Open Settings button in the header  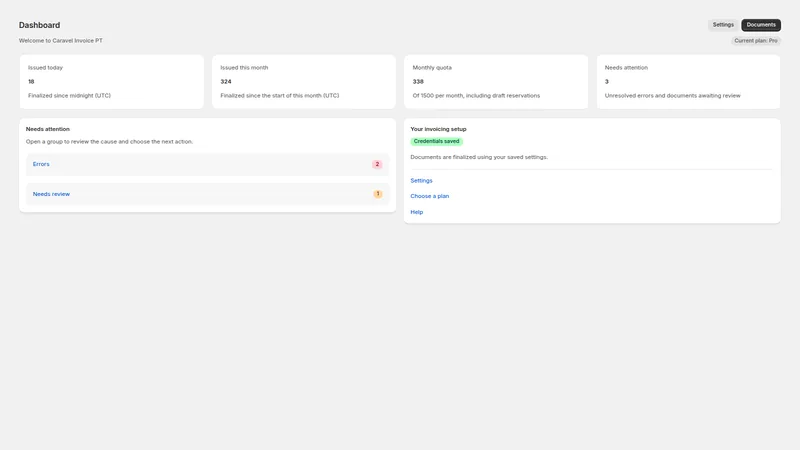click(x=723, y=25)
